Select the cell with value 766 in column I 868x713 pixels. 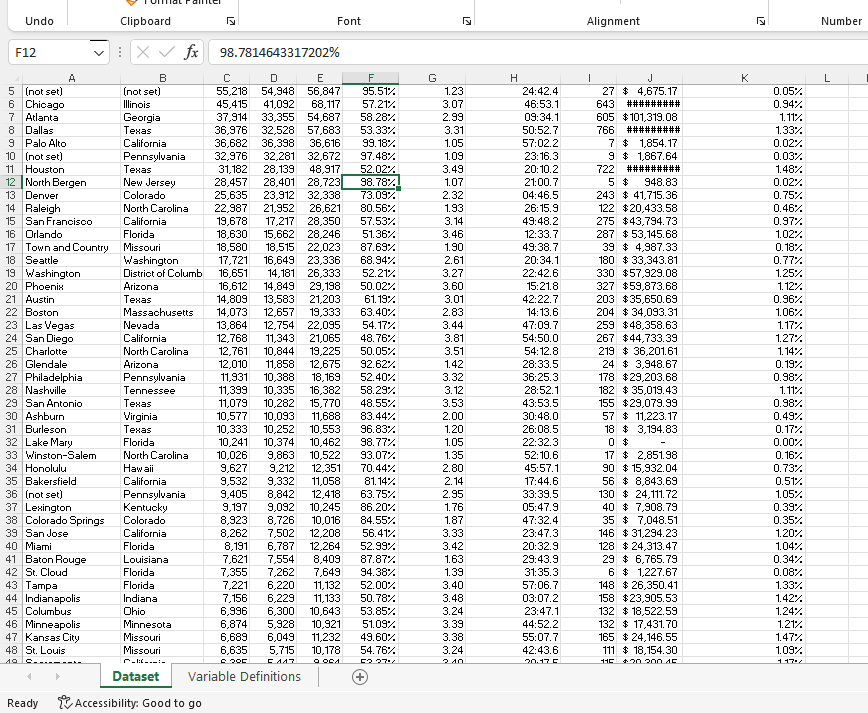click(x=589, y=131)
